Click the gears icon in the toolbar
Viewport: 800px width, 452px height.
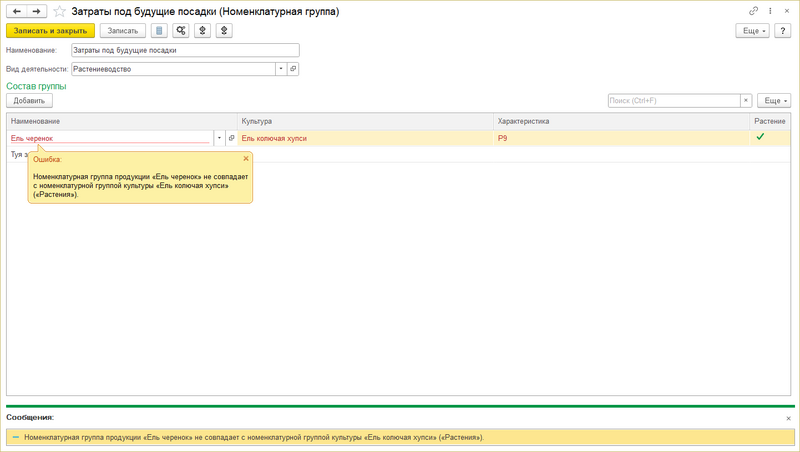[181, 31]
